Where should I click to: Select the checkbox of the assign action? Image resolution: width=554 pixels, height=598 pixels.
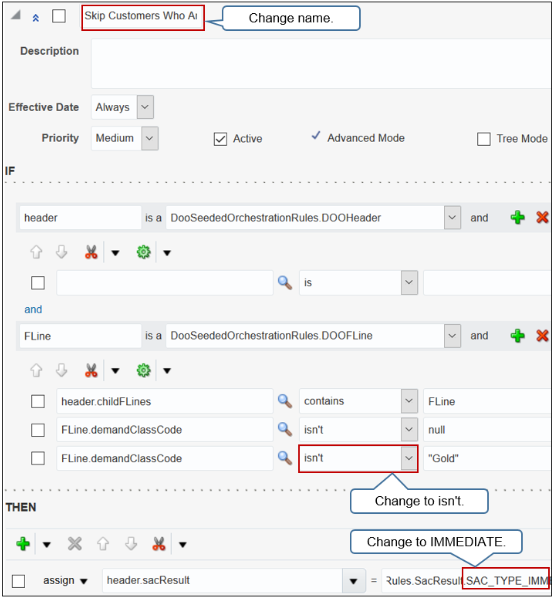(18, 581)
